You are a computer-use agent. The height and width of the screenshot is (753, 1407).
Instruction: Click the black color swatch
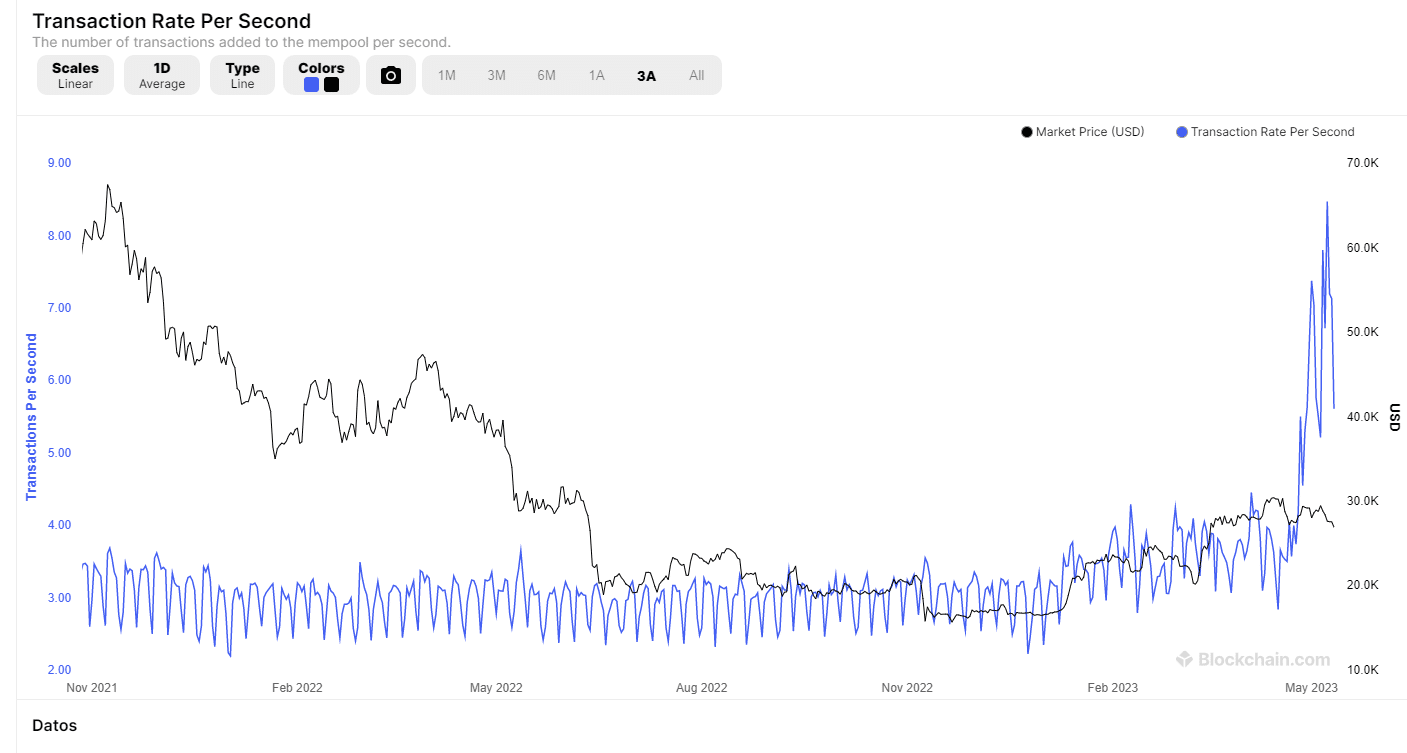(331, 85)
